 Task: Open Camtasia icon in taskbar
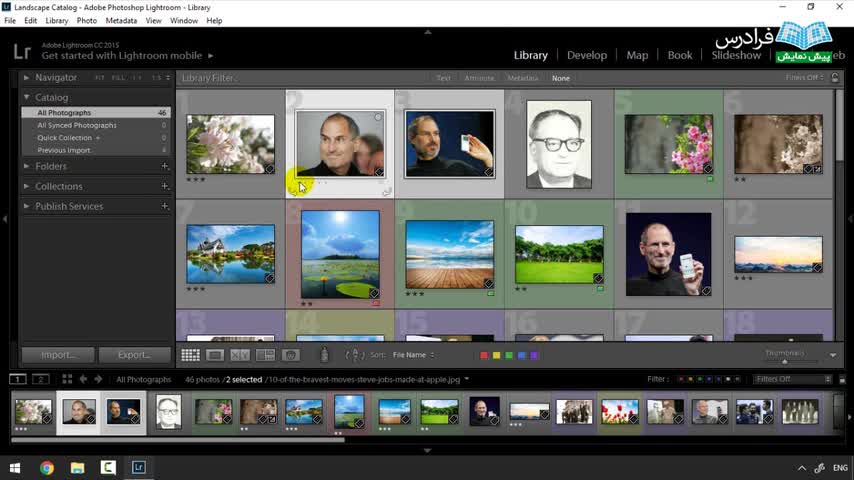pyautogui.click(x=108, y=467)
